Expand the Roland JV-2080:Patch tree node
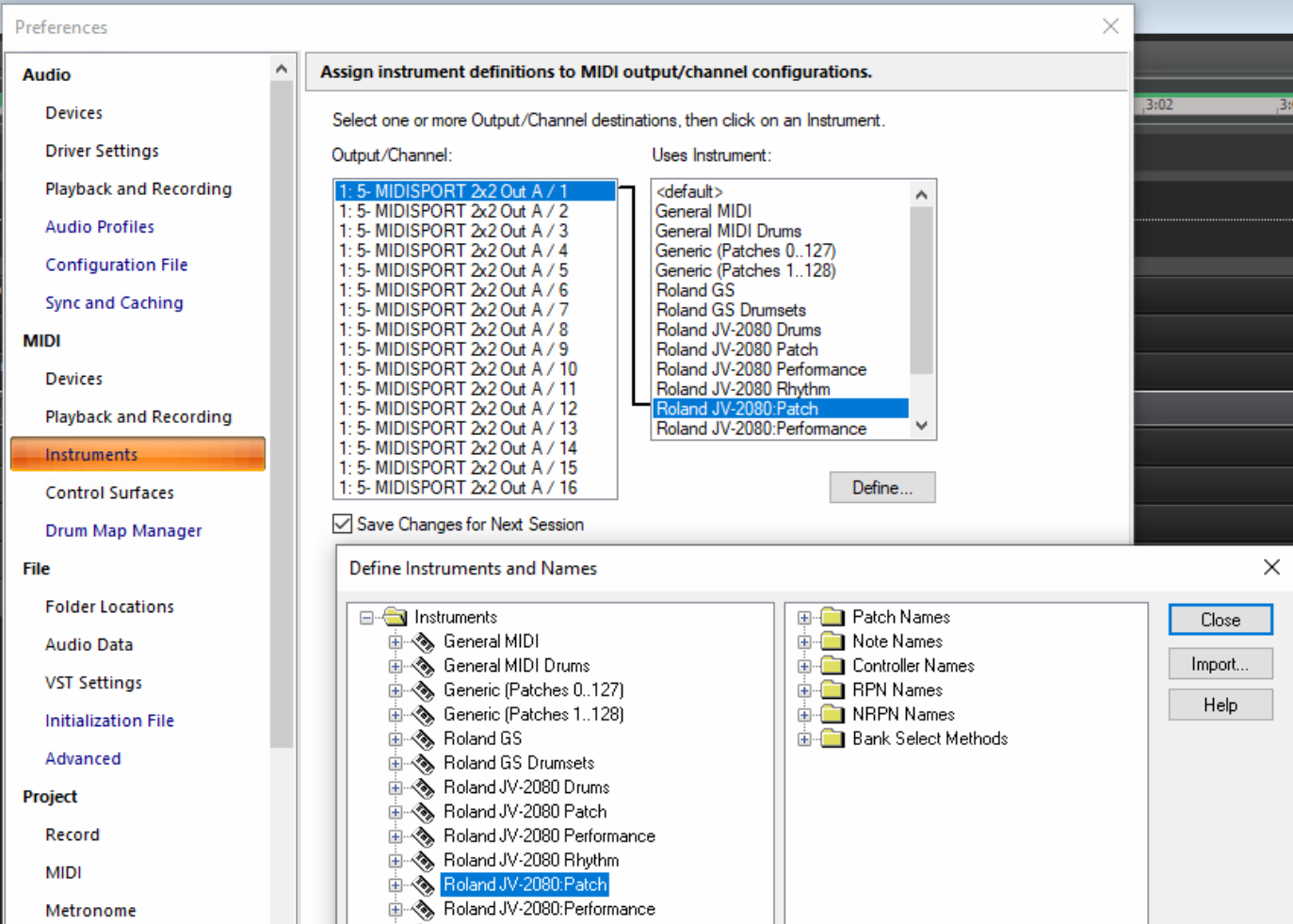The image size is (1293, 924). coord(396,885)
